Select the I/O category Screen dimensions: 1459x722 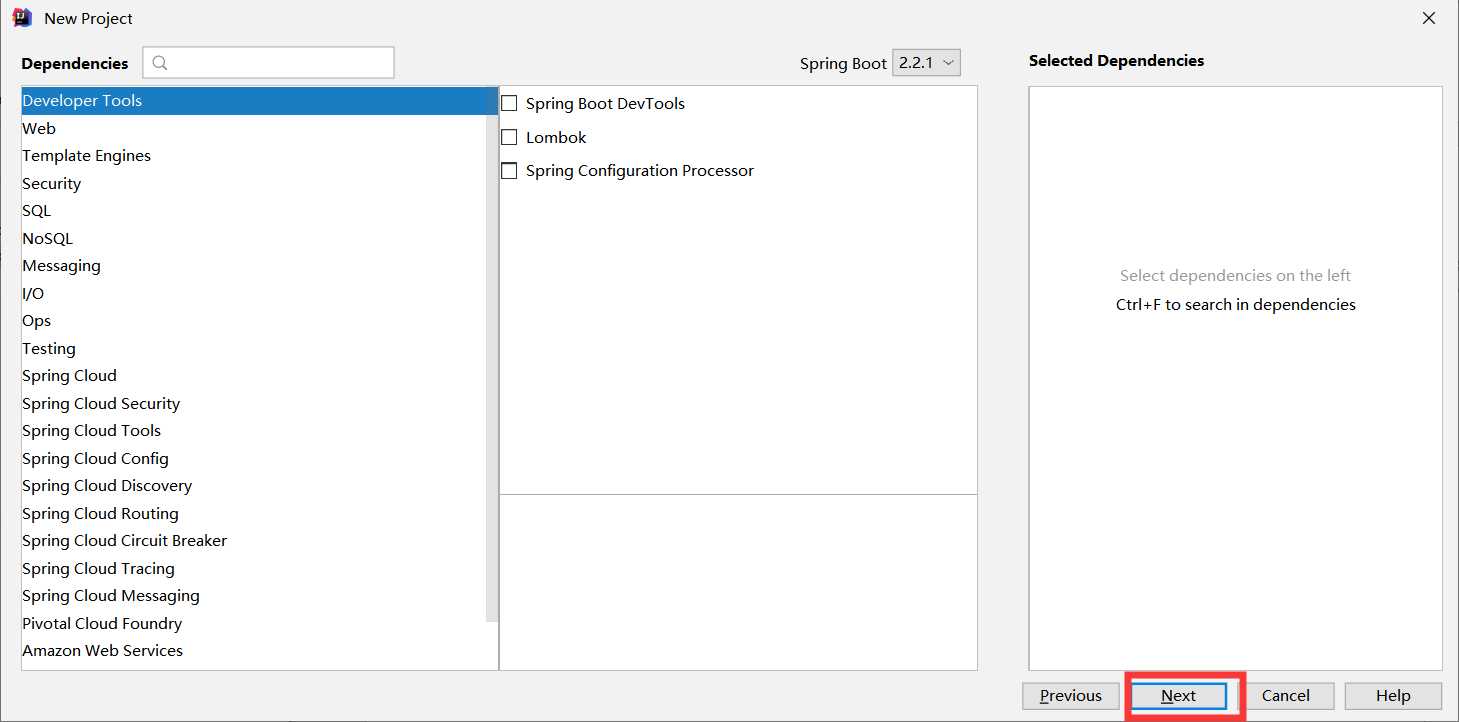coord(254,293)
